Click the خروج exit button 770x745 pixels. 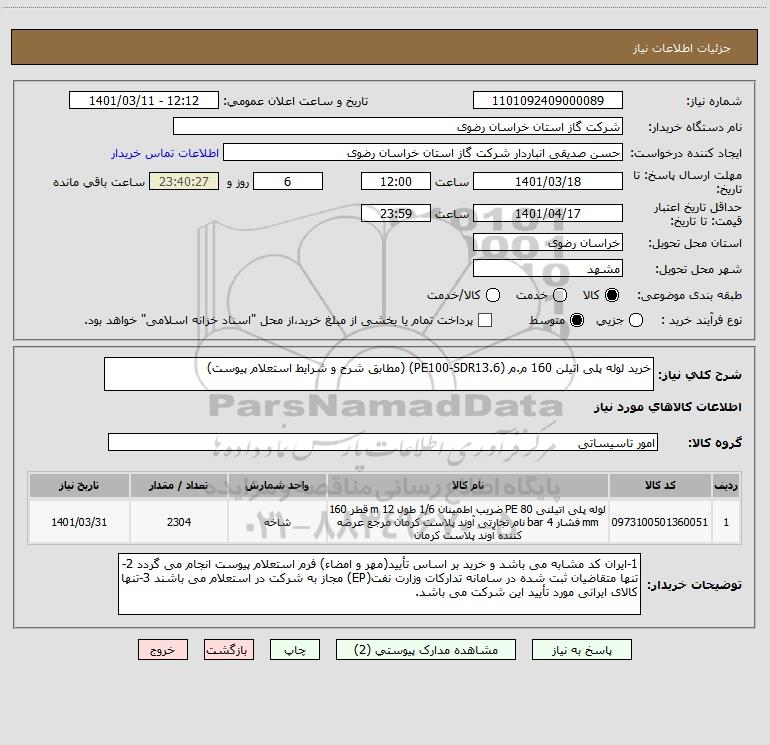pos(163,650)
